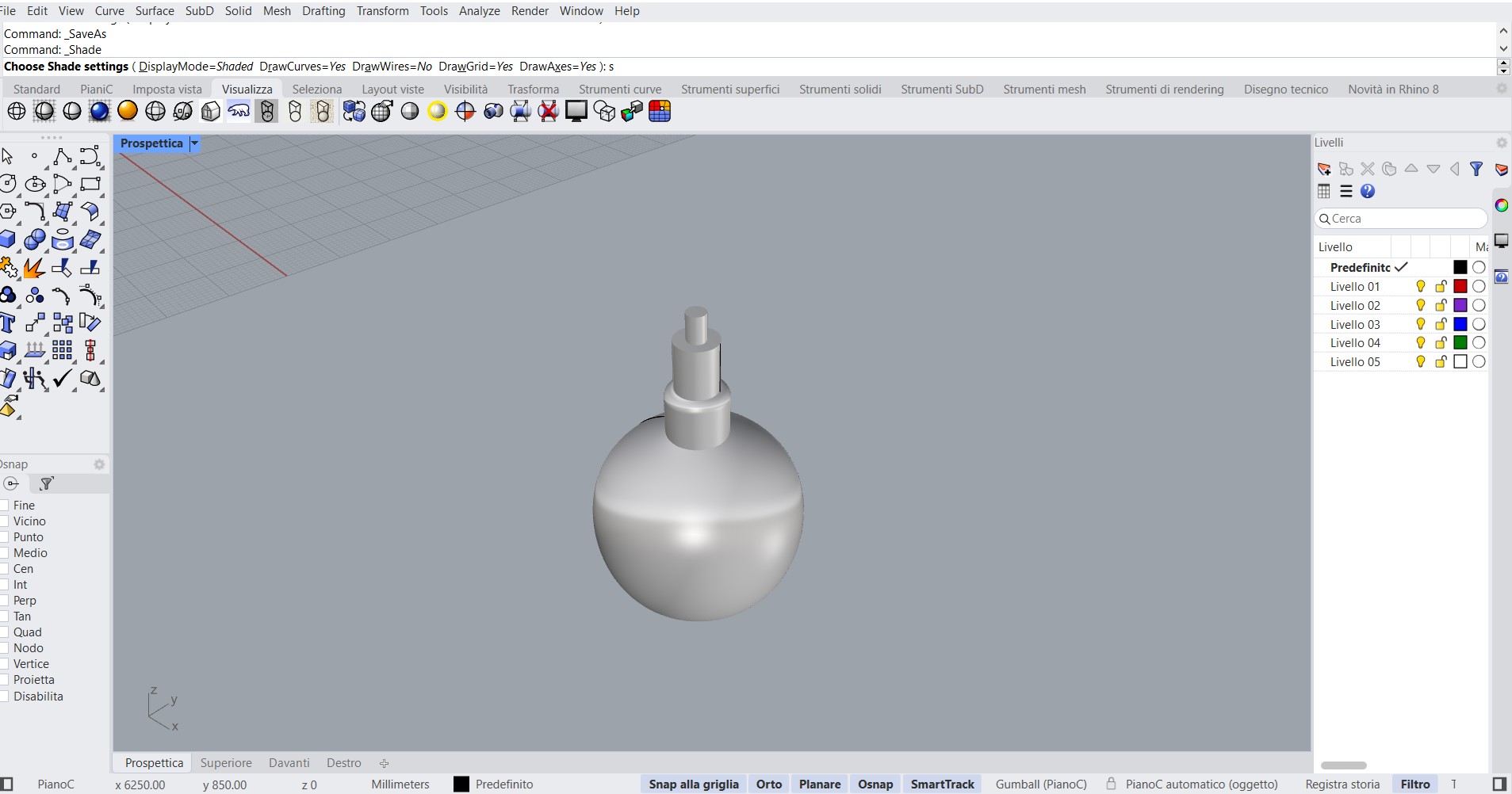Open the Osnap panel settings gear

tap(98, 464)
